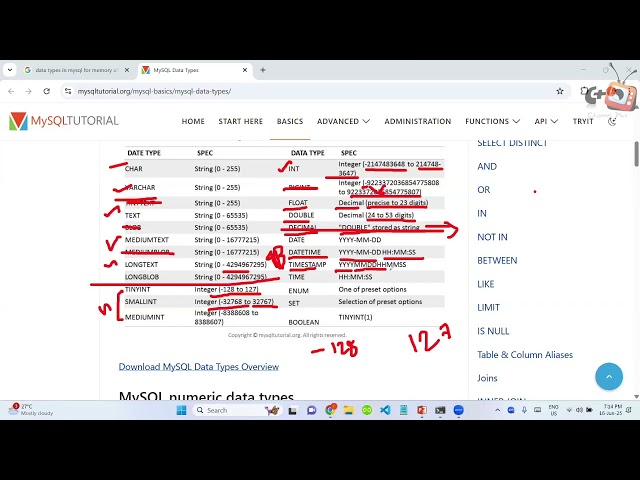The width and height of the screenshot is (640, 480).
Task: Expand the FUNCTIONS dropdown menu
Action: (x=492, y=121)
